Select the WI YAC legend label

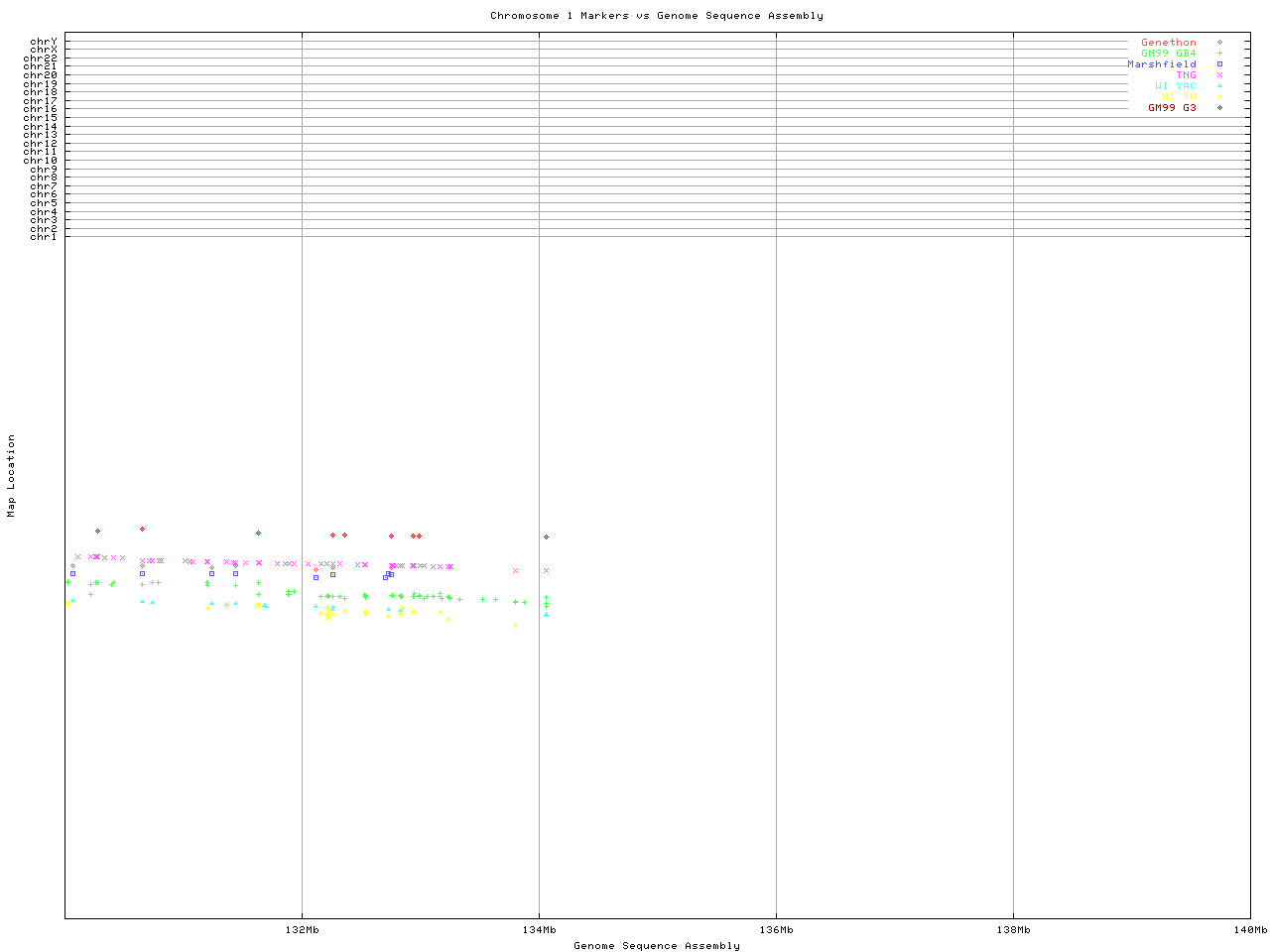coord(1175,86)
